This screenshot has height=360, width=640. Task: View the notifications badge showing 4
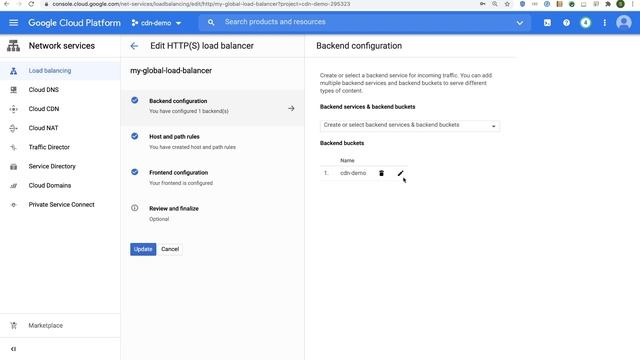tap(585, 23)
